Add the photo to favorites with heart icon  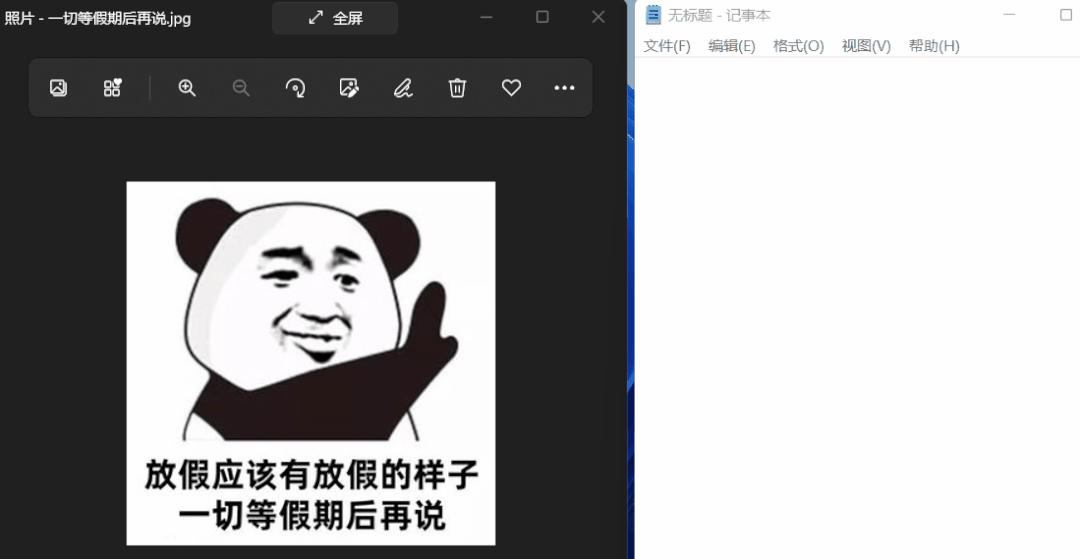pos(511,87)
